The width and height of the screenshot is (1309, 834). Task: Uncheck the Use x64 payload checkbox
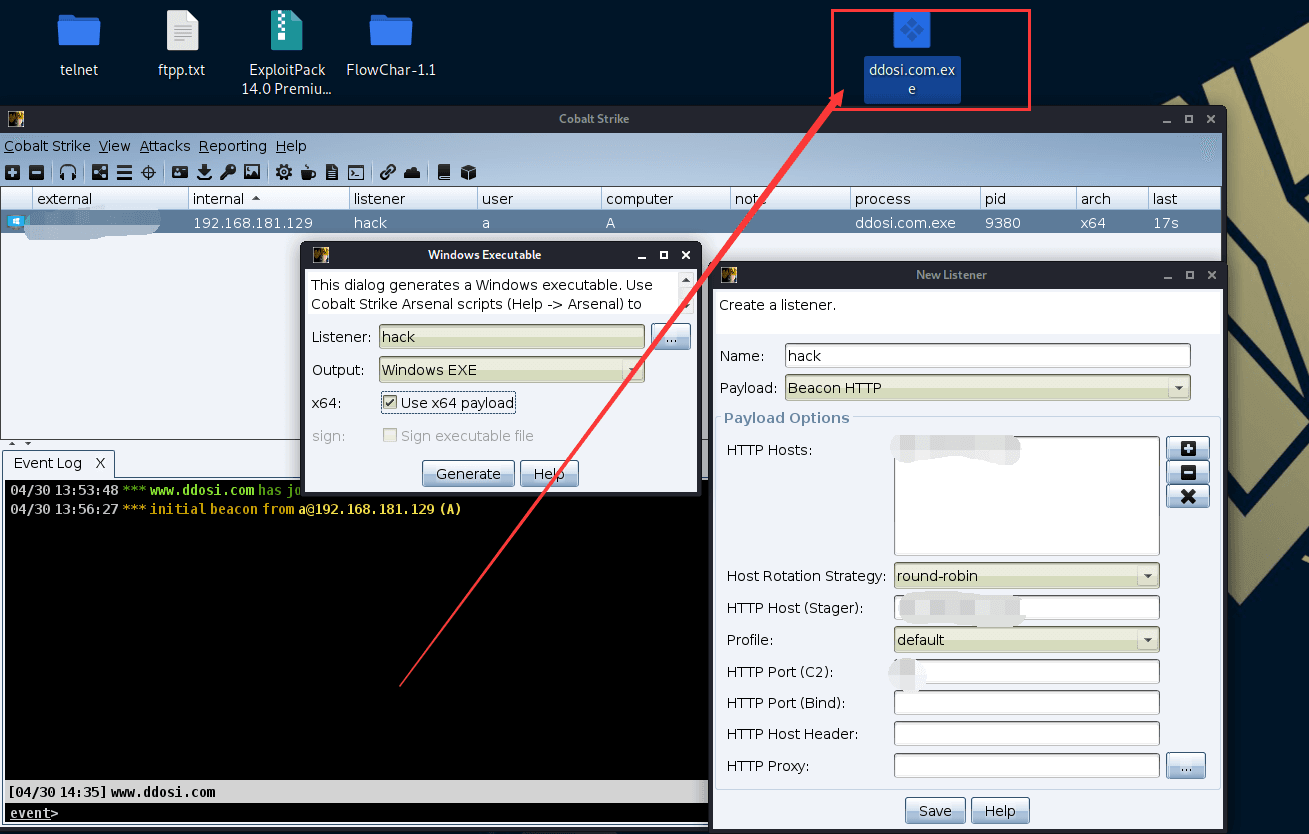click(x=390, y=403)
